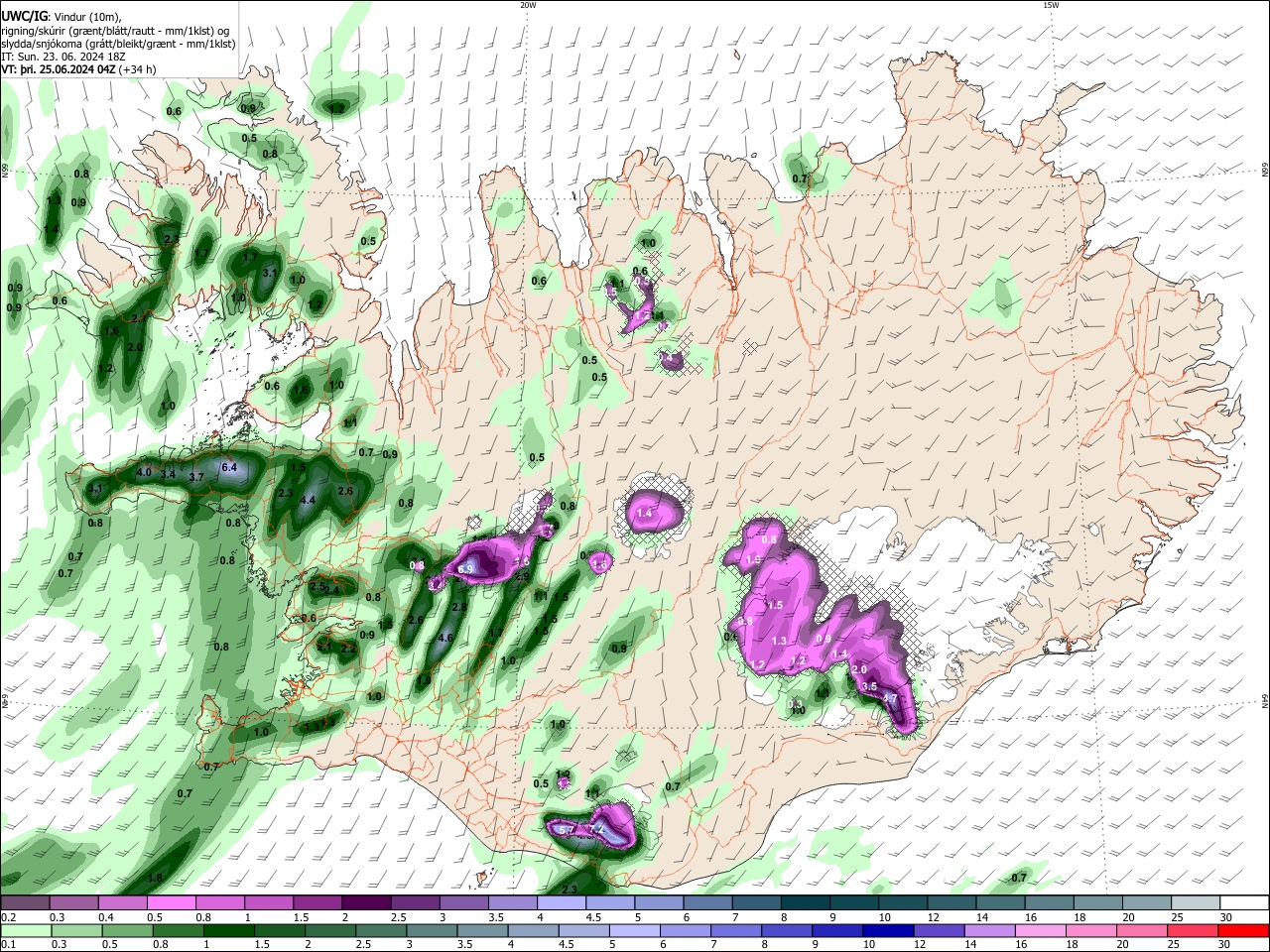Viewport: 1270px width, 952px height.
Task: Select the bright pink swatch labeled 0.5
Action: (171, 903)
